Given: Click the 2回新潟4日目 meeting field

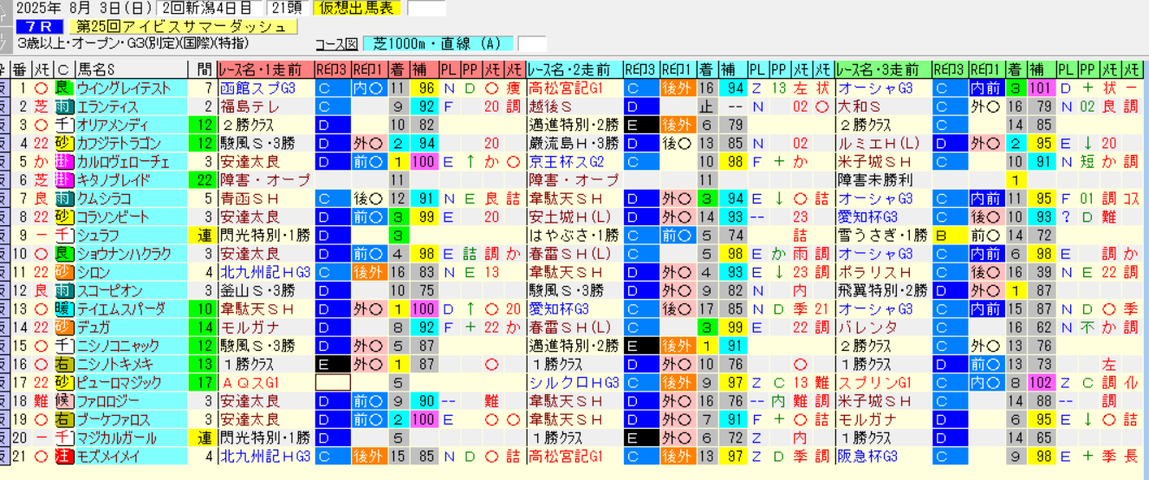Looking at the screenshot, I should (x=210, y=9).
